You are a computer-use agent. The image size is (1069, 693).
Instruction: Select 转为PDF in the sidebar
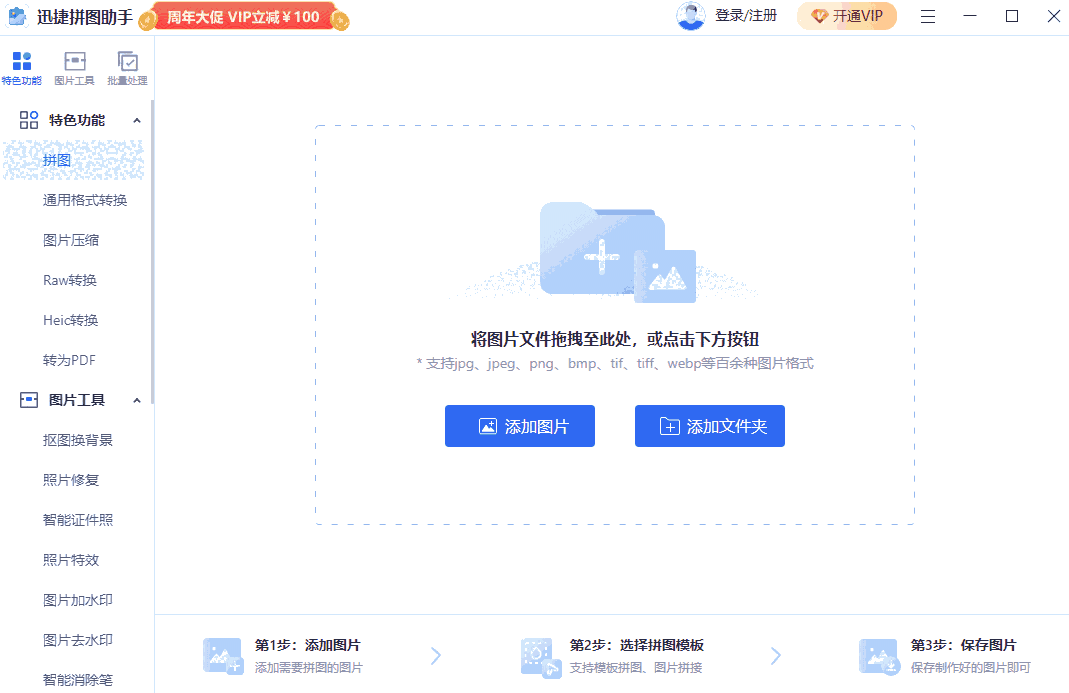click(68, 359)
